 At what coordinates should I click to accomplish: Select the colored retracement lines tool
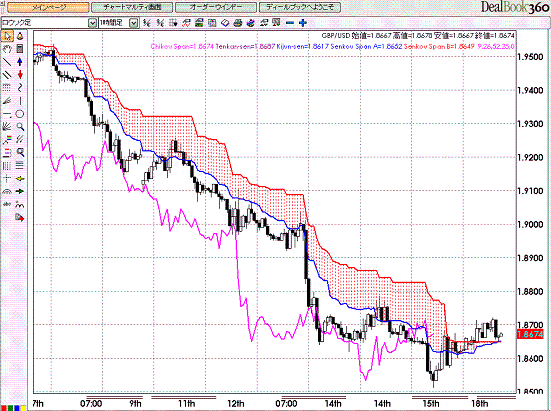(x=7, y=140)
